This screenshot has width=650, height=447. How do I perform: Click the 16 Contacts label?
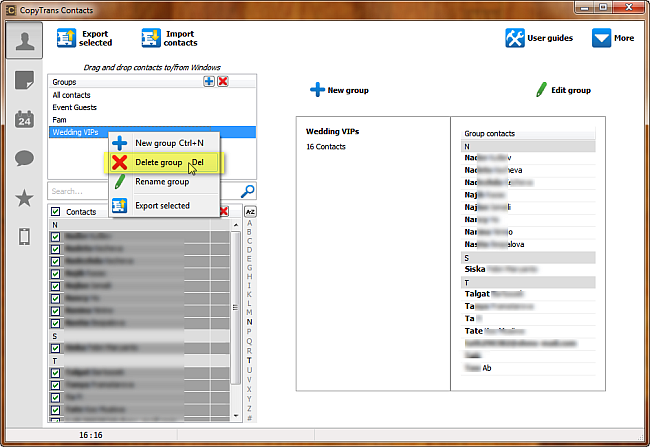coord(326,147)
